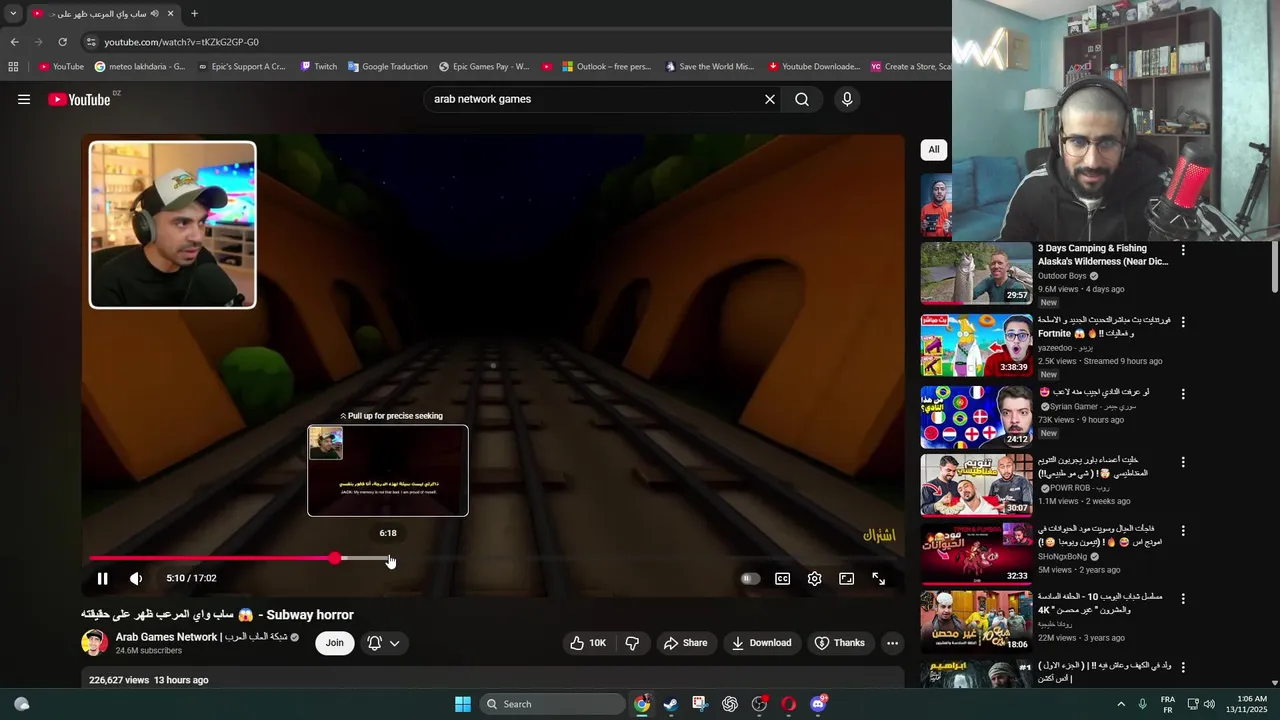Toggle the autoplay switch
This screenshot has height=720, width=1280.
pyautogui.click(x=750, y=578)
